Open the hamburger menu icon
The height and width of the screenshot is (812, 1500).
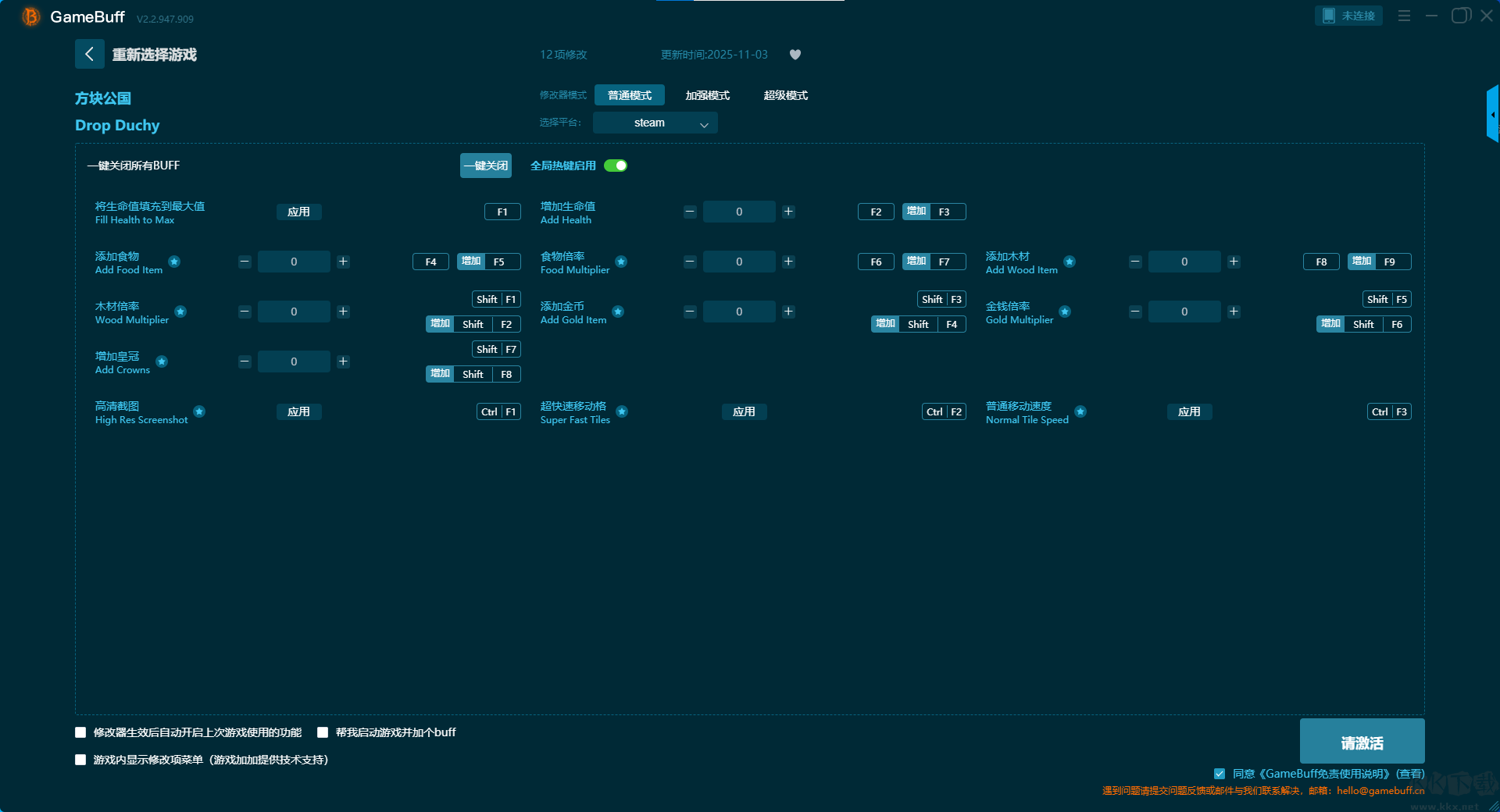click(1404, 16)
